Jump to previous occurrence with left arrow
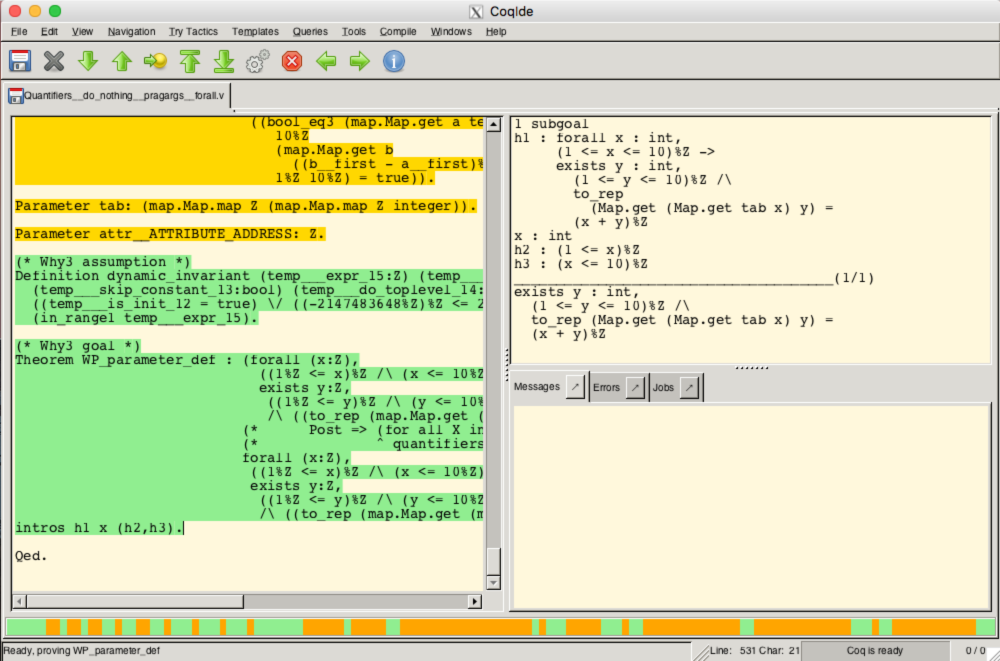This screenshot has width=1000, height=661. point(326,62)
